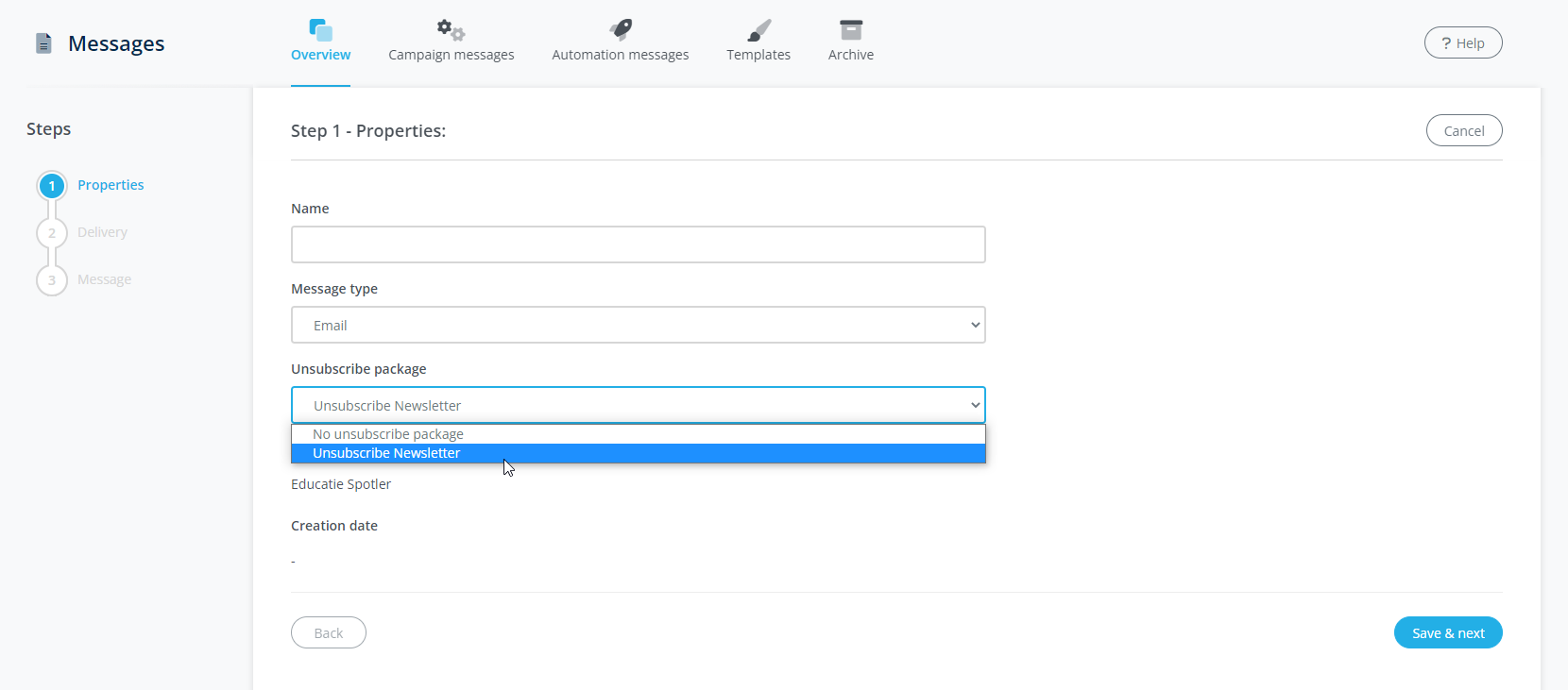
Task: Focus the Name input field
Action: tap(638, 244)
